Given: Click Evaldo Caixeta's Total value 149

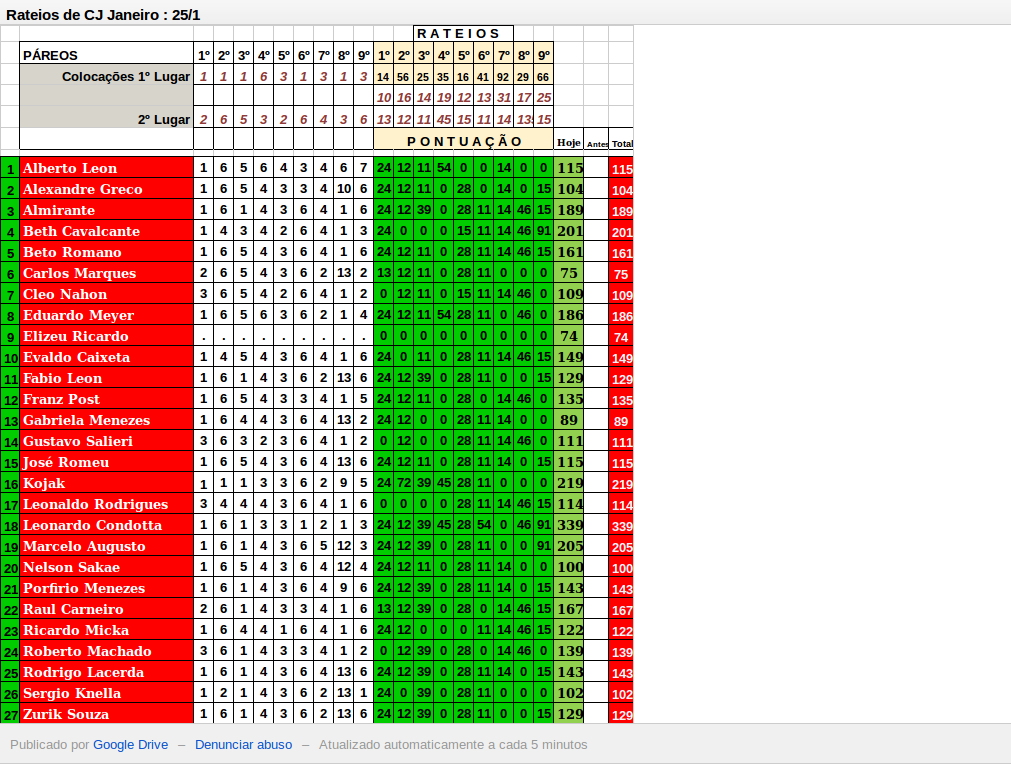Looking at the screenshot, I should point(622,358).
